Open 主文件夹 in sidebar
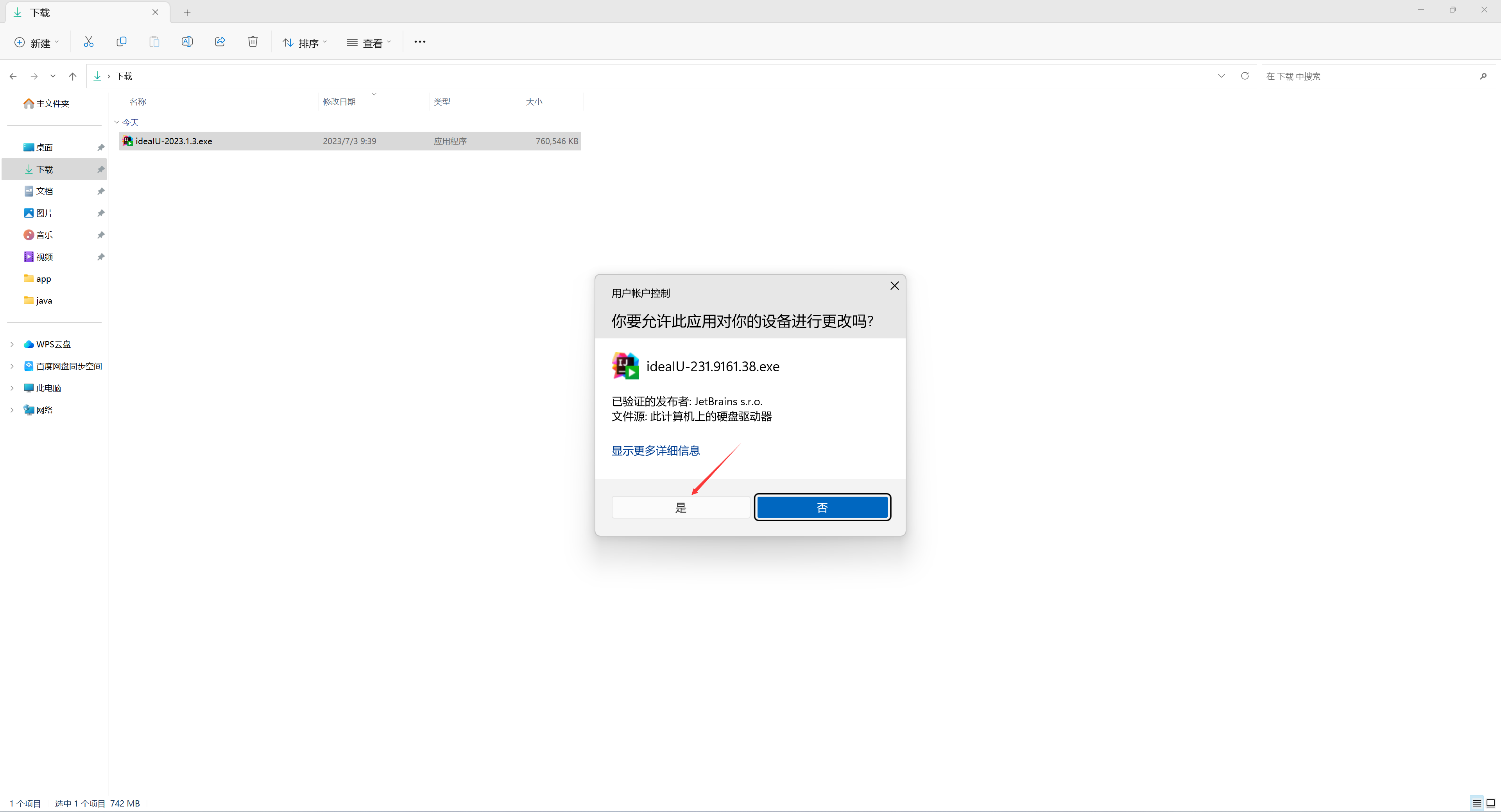Image resolution: width=1501 pixels, height=812 pixels. (46, 104)
